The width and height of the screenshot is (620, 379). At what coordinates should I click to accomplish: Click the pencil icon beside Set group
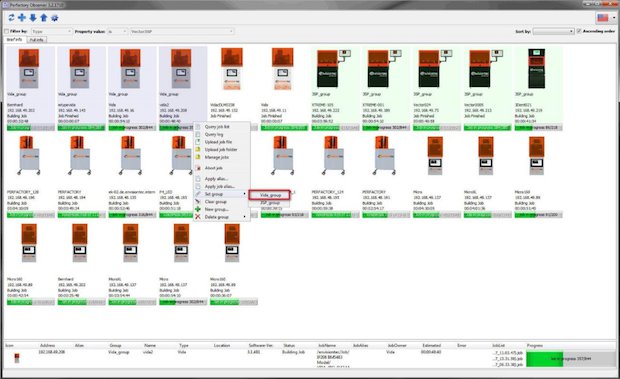198,194
